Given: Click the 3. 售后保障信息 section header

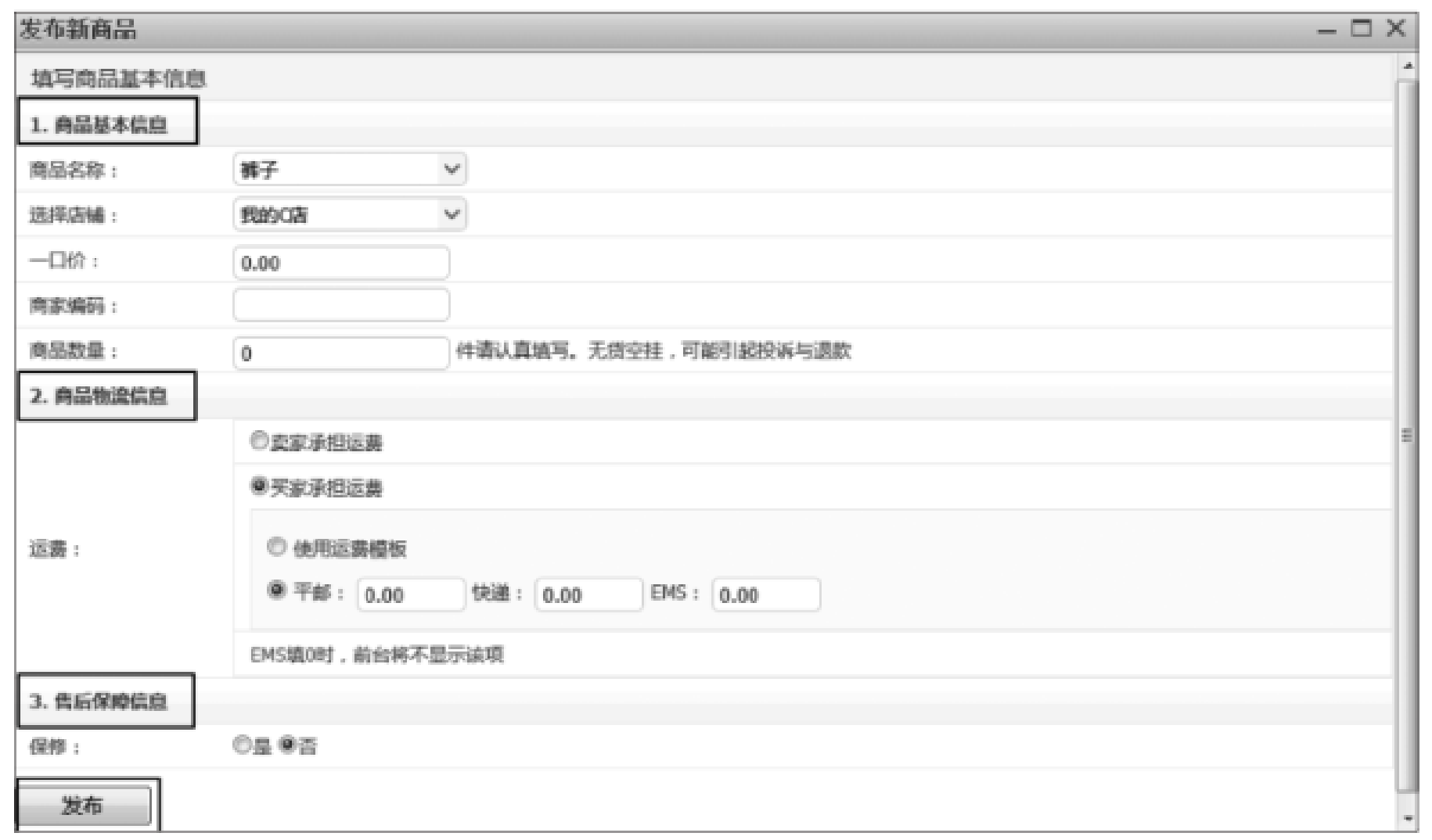Looking at the screenshot, I should point(99,701).
